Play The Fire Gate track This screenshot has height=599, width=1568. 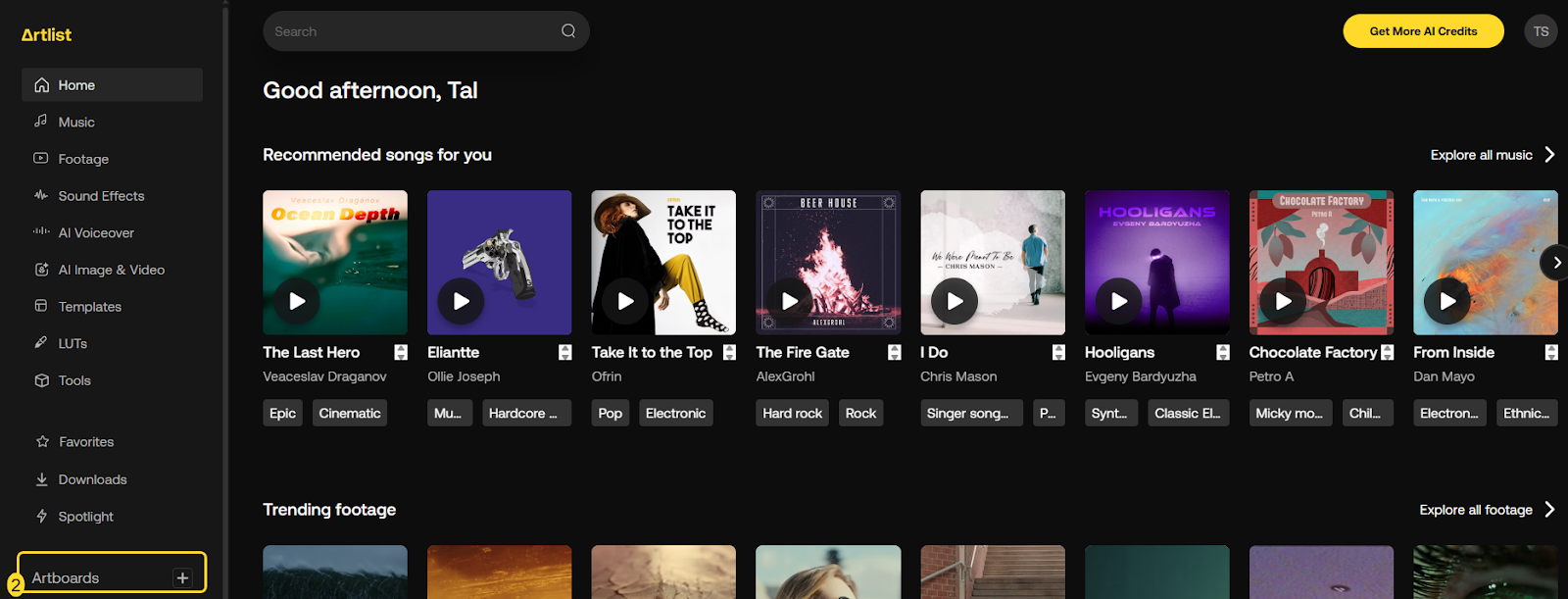pyautogui.click(x=790, y=301)
